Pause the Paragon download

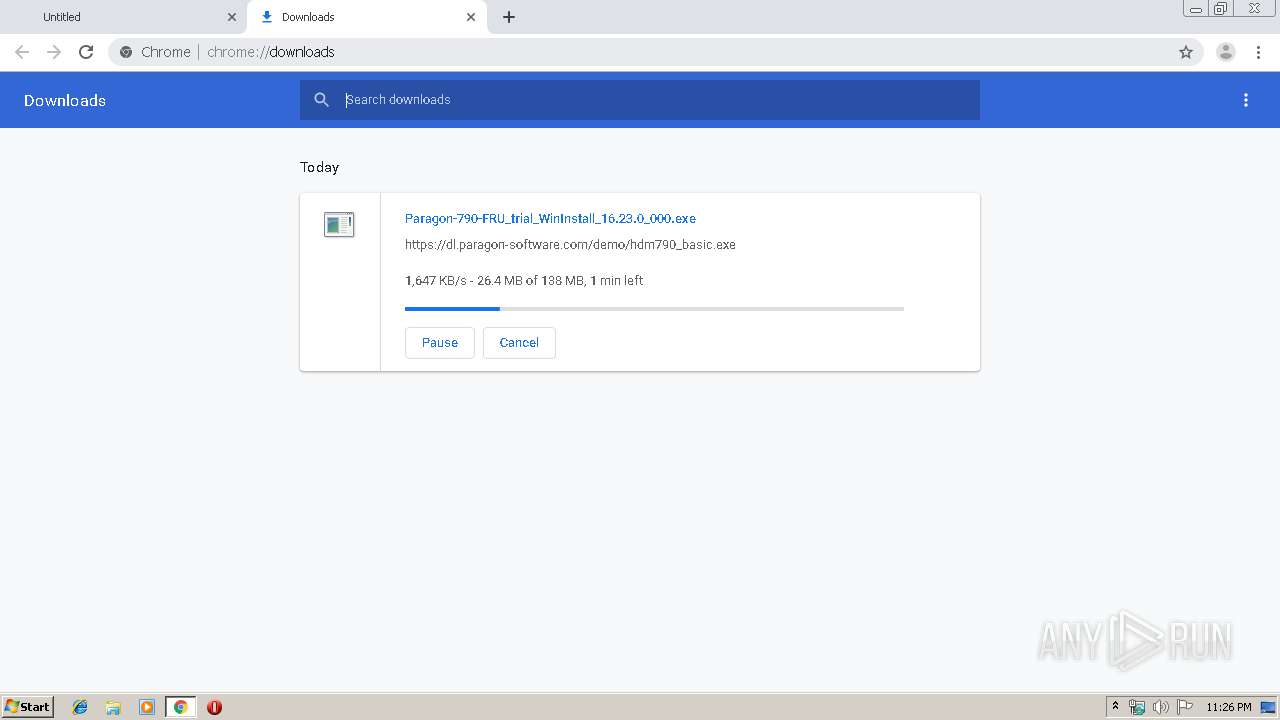(x=440, y=342)
